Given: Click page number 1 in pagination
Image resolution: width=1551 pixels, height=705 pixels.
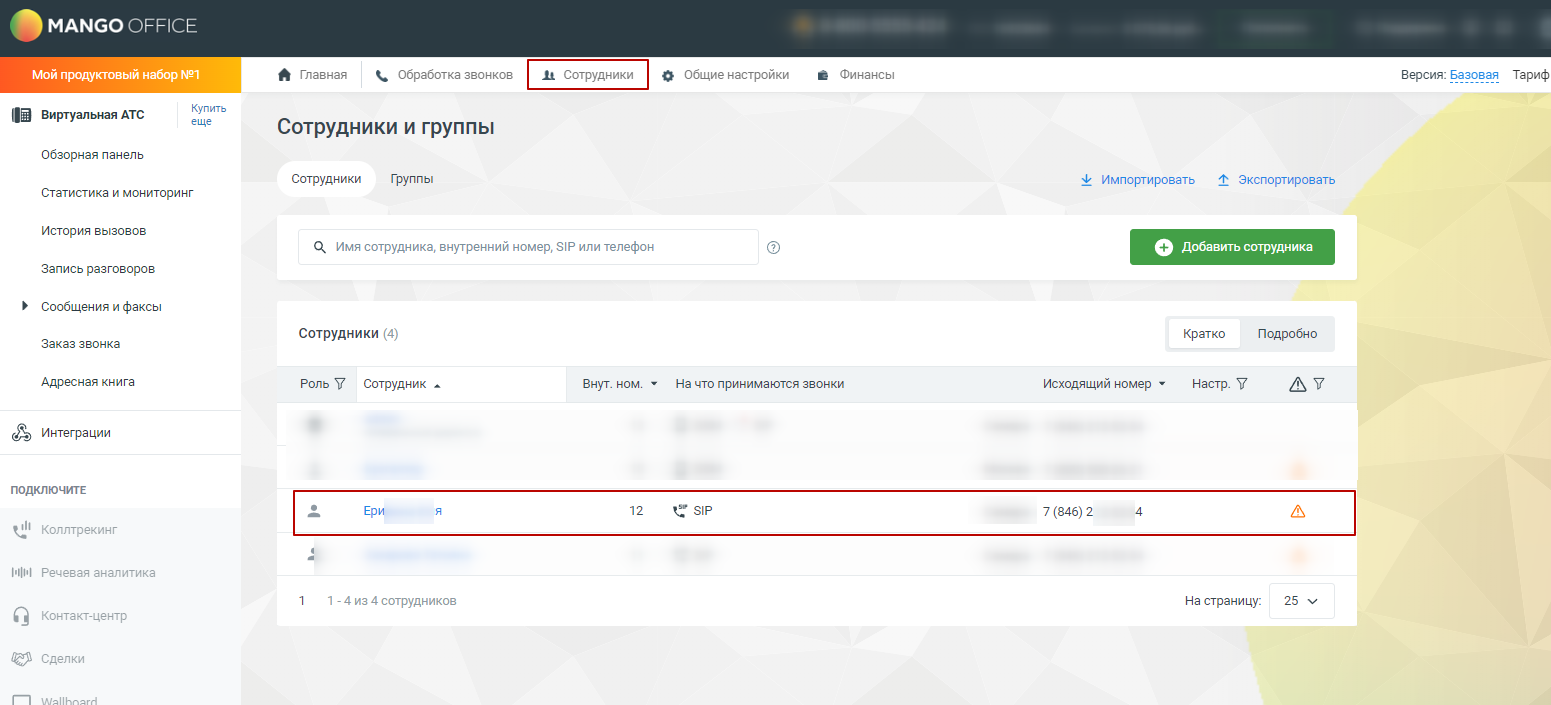Looking at the screenshot, I should 302,601.
